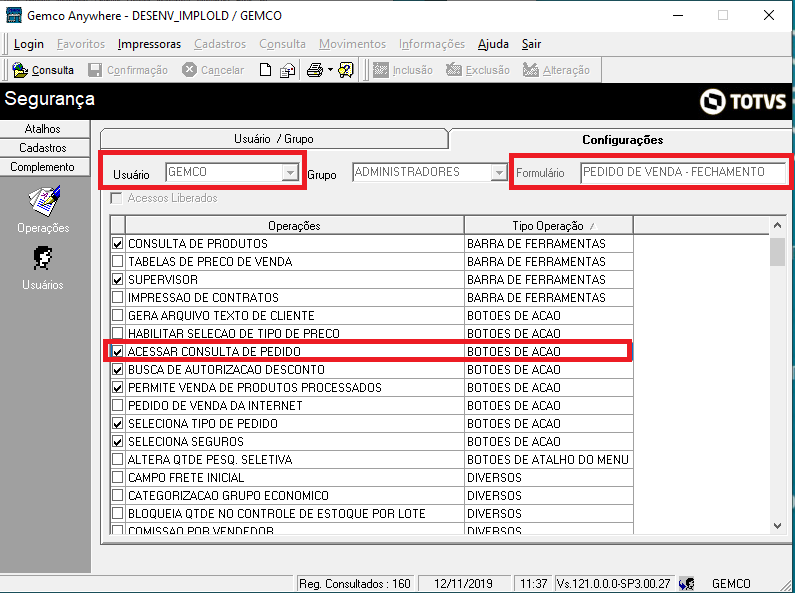Open the Consulta menu in menu bar

point(282,44)
